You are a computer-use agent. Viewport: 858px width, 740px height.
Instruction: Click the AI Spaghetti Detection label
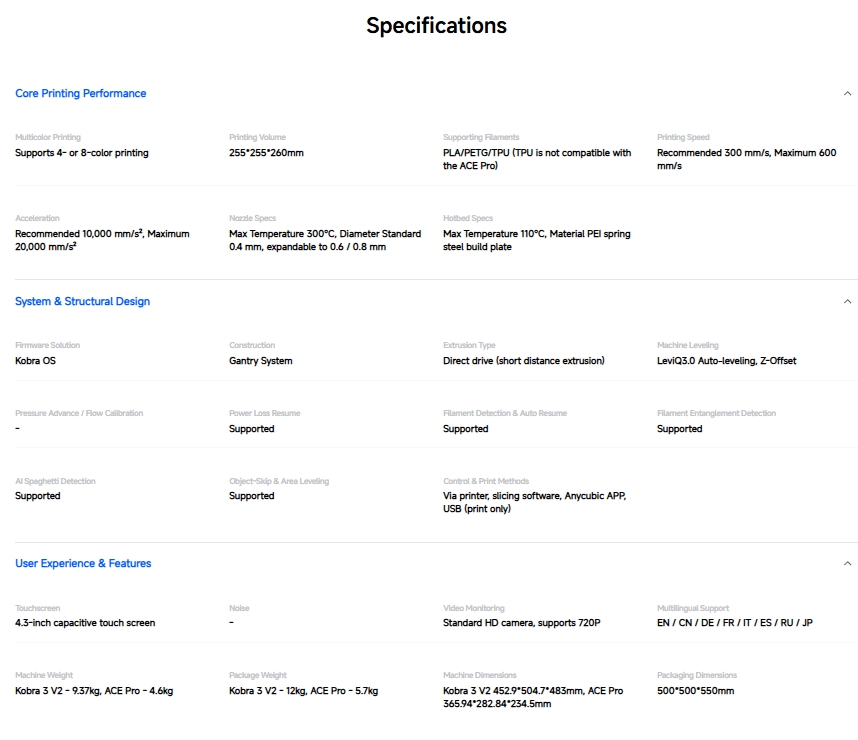pos(55,481)
